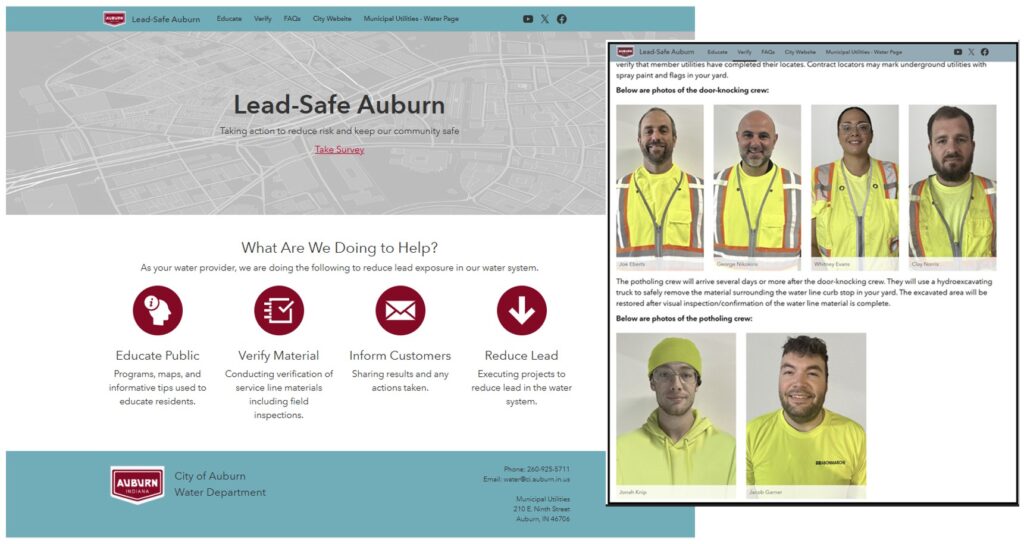Open photo of Clay Norris
This screenshot has height=544, width=1024.
[952, 187]
